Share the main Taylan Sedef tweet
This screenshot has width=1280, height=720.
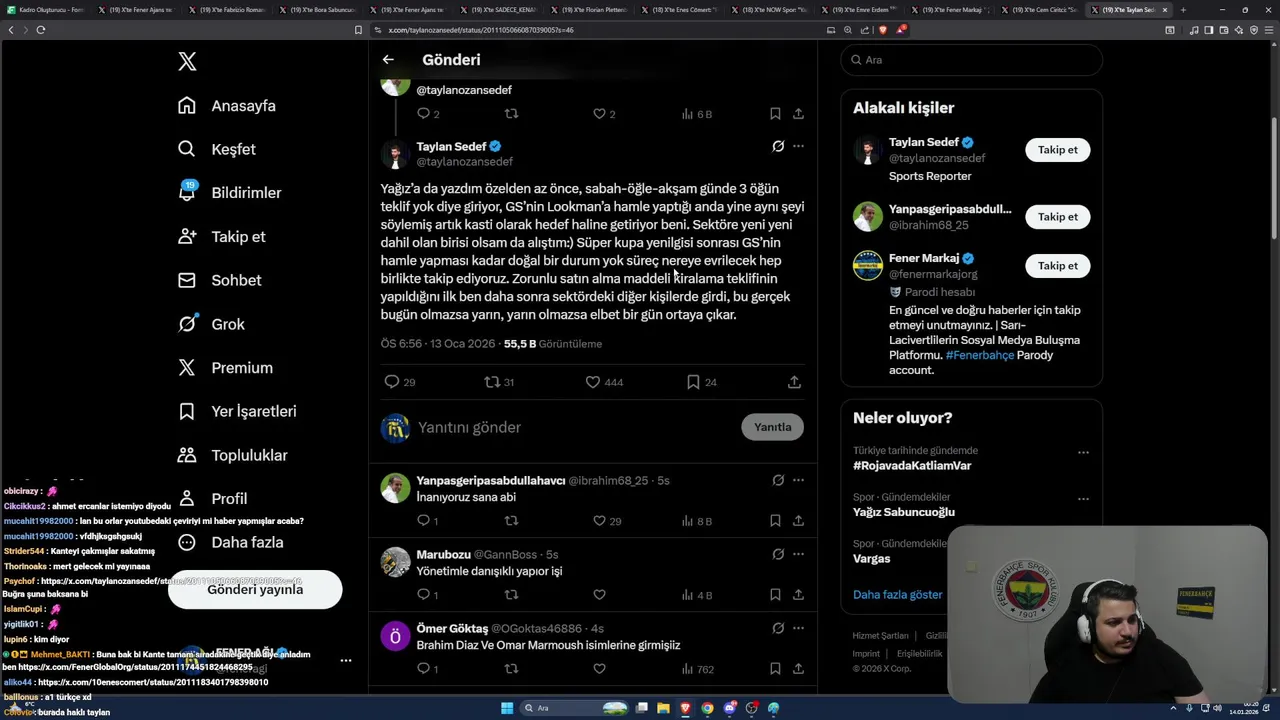click(794, 382)
